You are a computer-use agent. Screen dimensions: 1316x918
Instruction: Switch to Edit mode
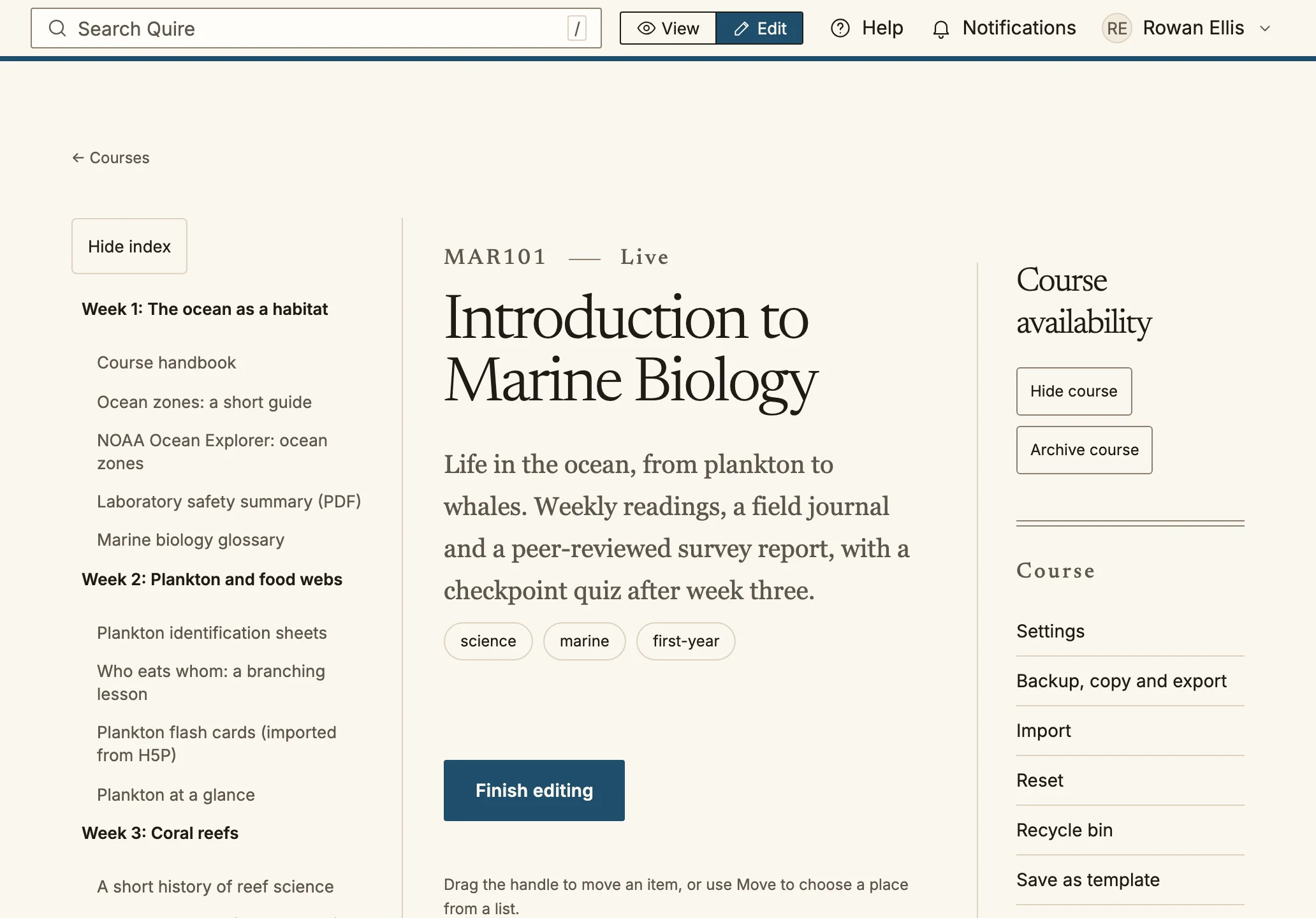pos(759,28)
